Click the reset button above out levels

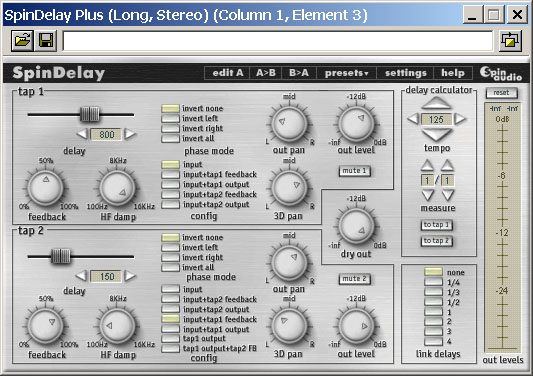click(501, 92)
